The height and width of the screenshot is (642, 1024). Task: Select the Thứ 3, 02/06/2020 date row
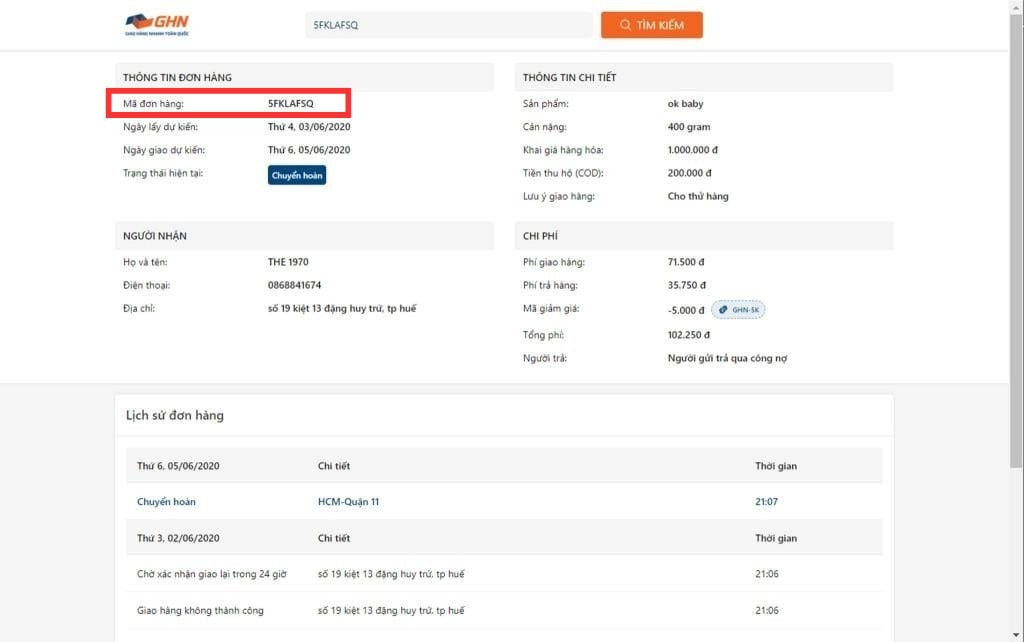(x=178, y=538)
